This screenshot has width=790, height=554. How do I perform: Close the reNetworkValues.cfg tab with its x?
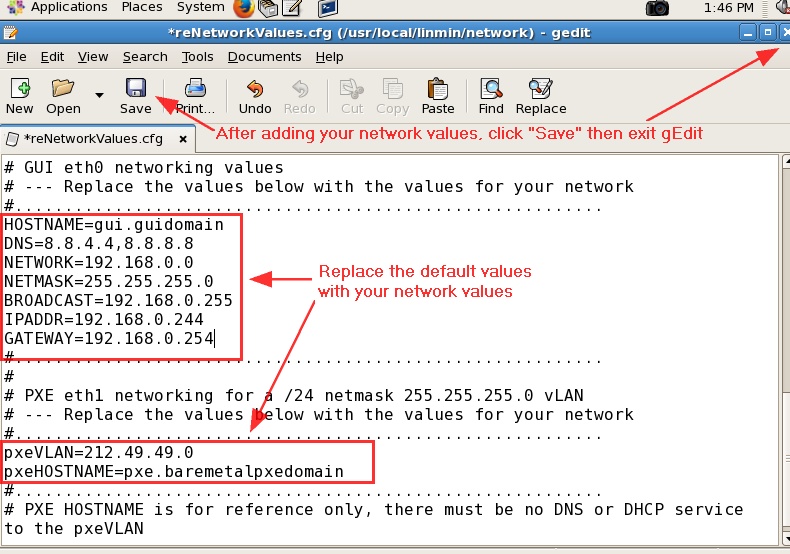click(x=183, y=139)
